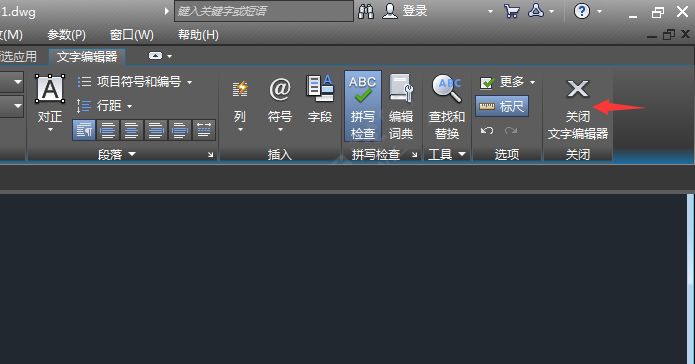The height and width of the screenshot is (364, 695).
Task: Open the More (更多) options dropdown
Action: 508,82
